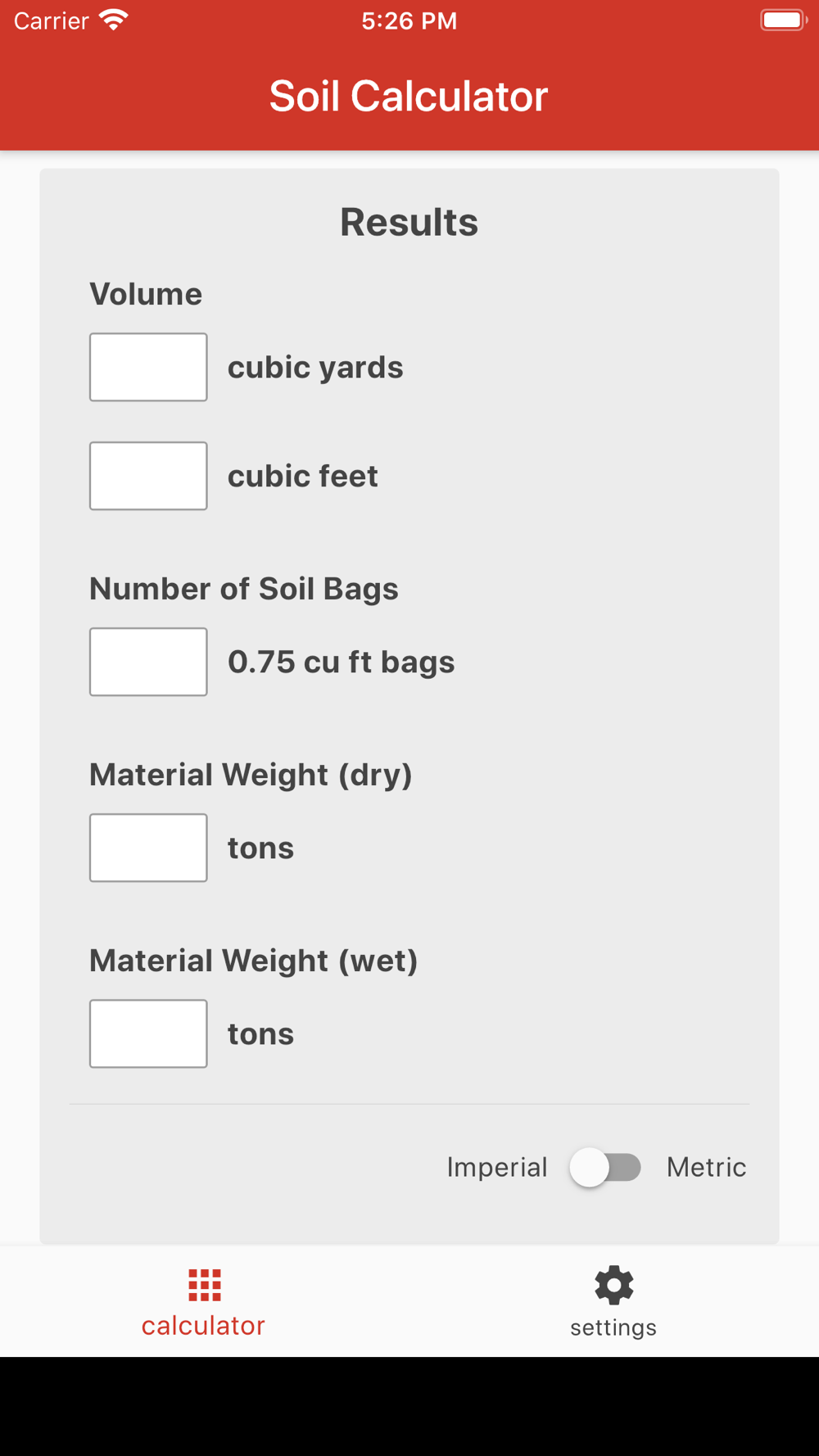Click the cubic yards result box
Viewport: 819px width, 1456px height.
point(148,367)
